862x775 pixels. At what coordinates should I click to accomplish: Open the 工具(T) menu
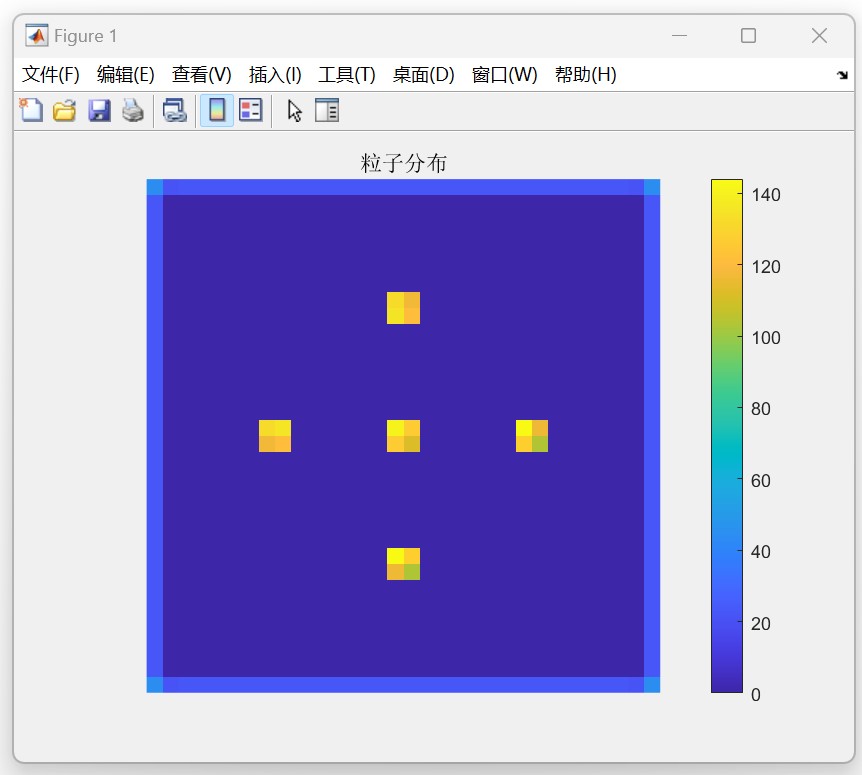tap(347, 74)
